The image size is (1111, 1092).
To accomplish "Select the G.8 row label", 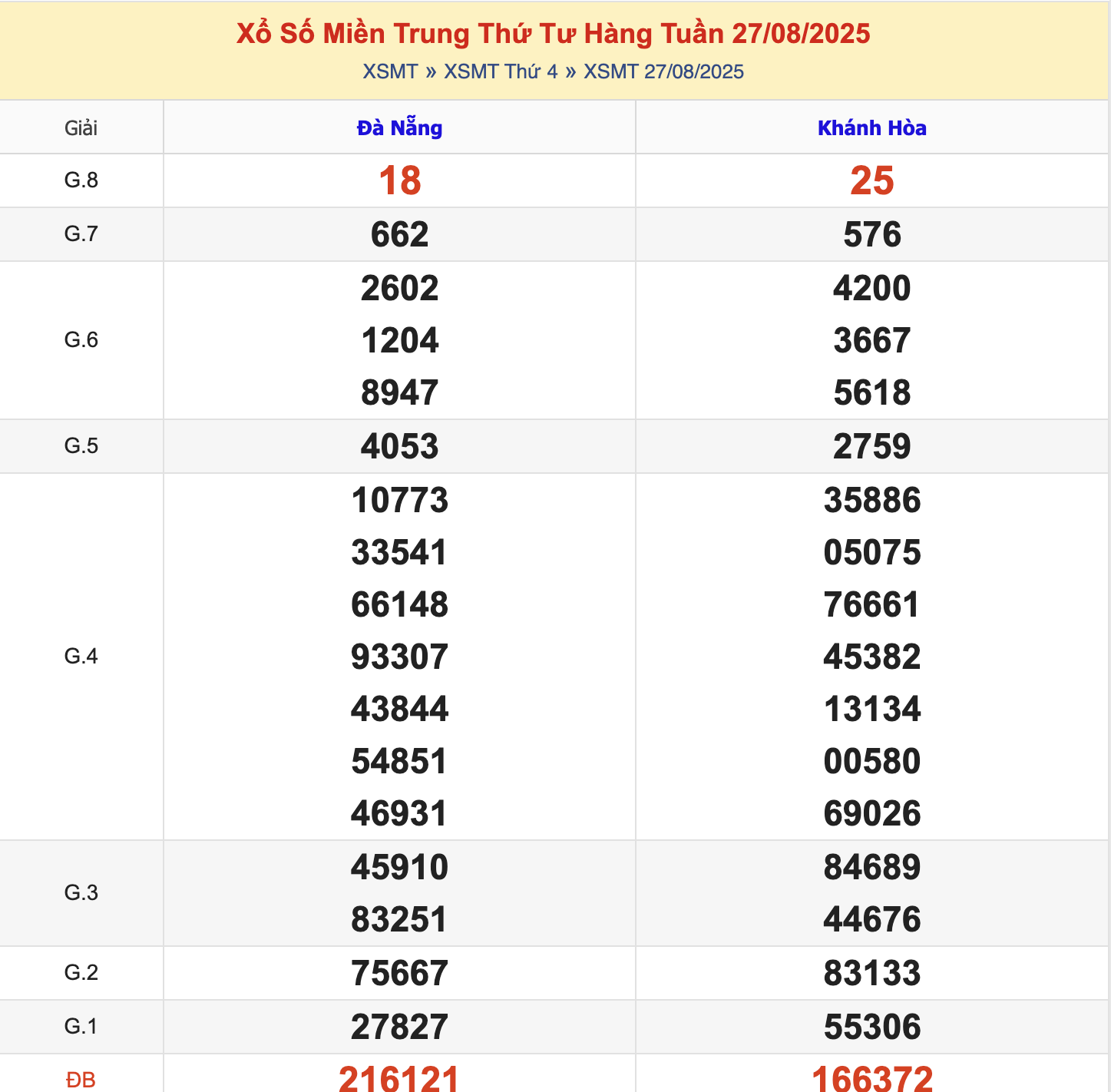I will pos(81,180).
